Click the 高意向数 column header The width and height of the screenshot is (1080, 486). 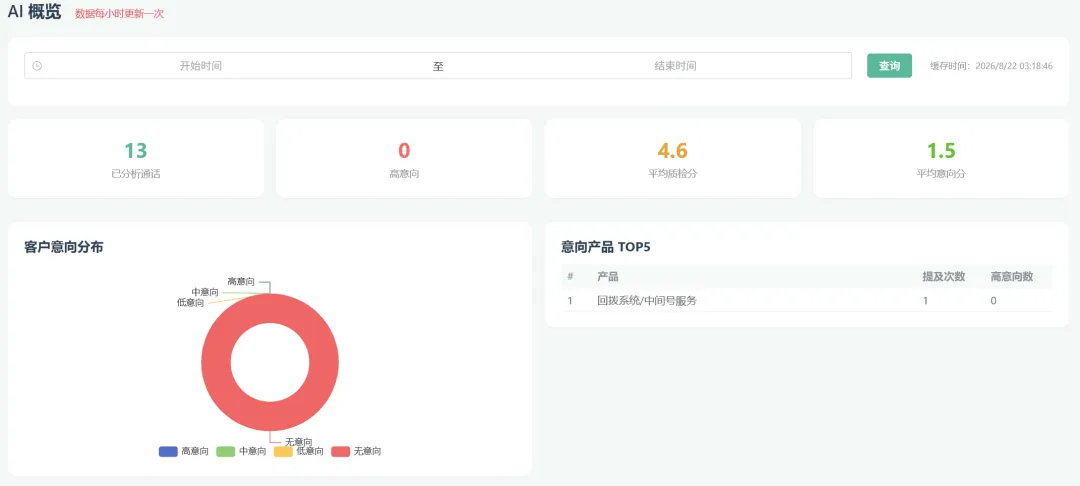[x=1011, y=277]
